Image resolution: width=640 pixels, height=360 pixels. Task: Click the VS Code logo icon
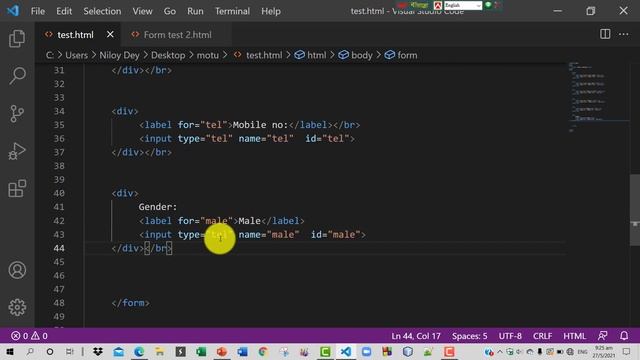pyautogui.click(x=13, y=11)
